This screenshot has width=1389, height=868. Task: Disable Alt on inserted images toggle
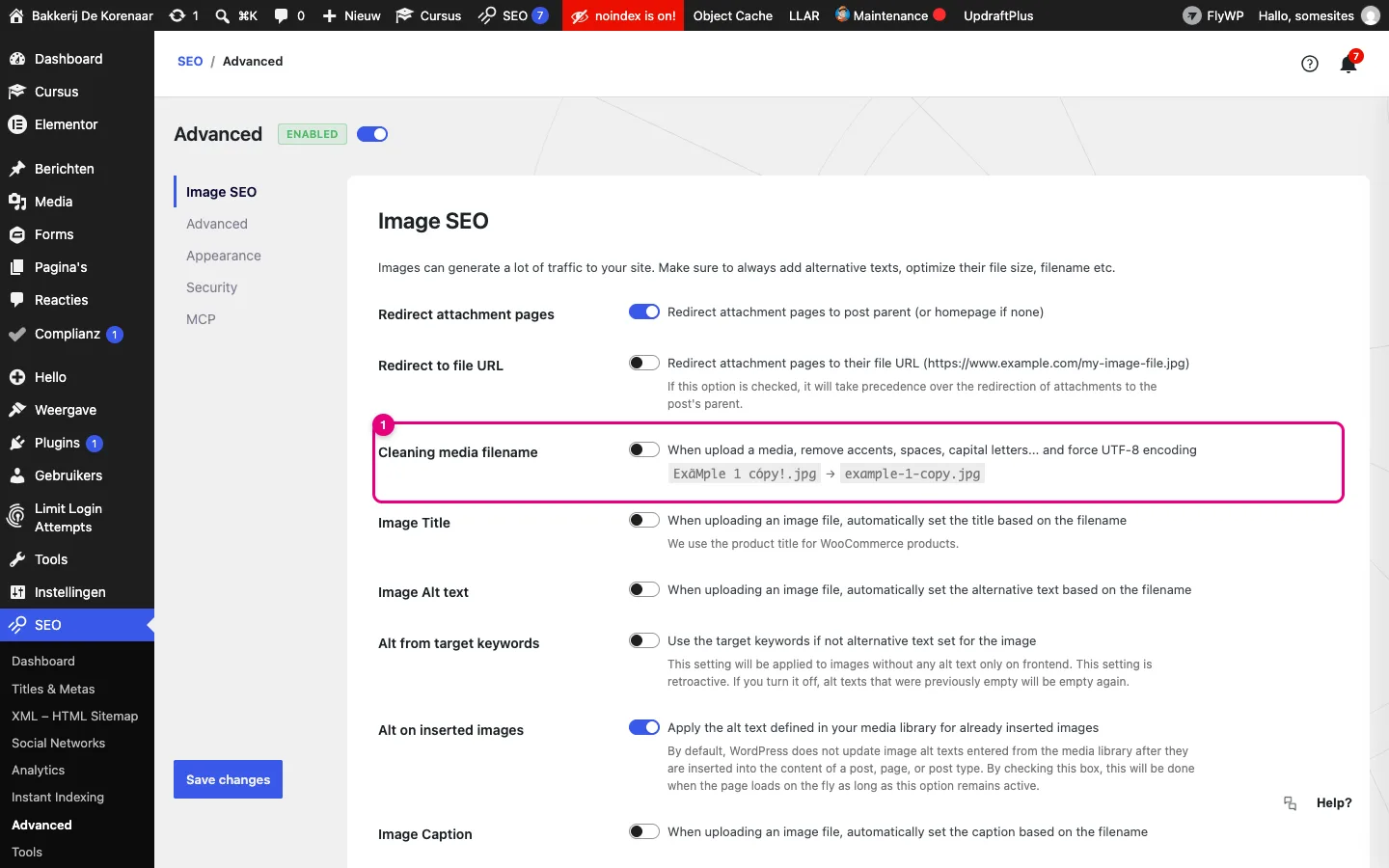644,727
